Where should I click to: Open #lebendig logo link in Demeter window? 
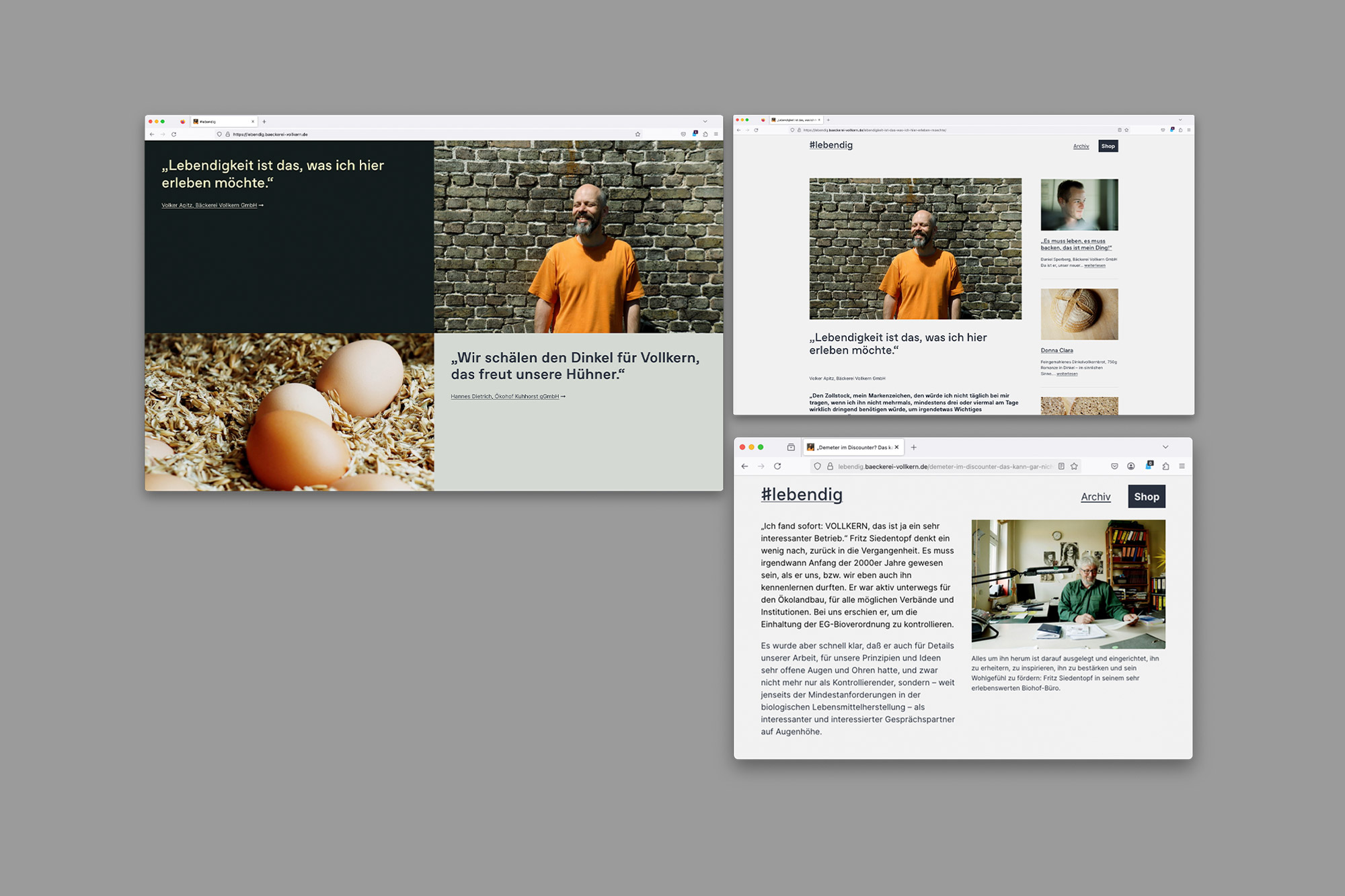coord(802,495)
